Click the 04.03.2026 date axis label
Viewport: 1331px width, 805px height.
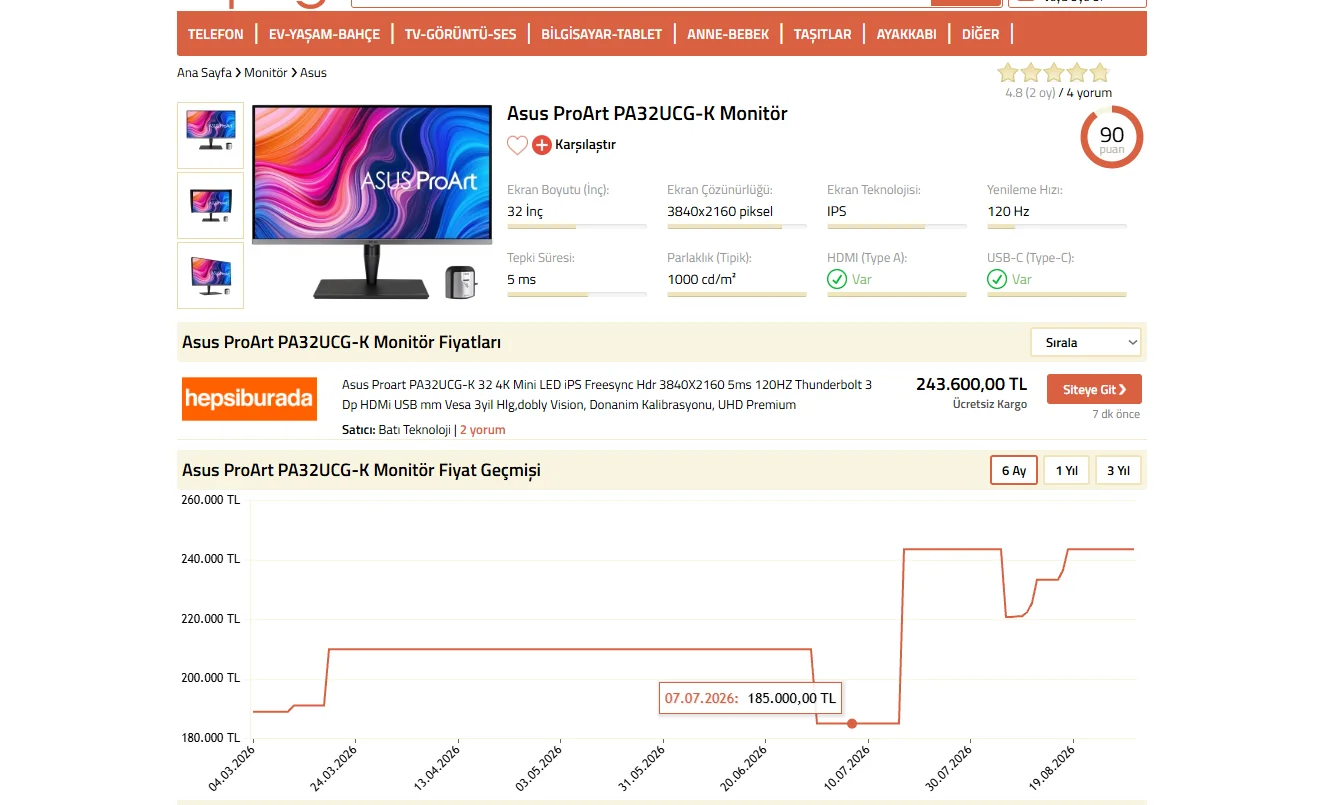[231, 768]
